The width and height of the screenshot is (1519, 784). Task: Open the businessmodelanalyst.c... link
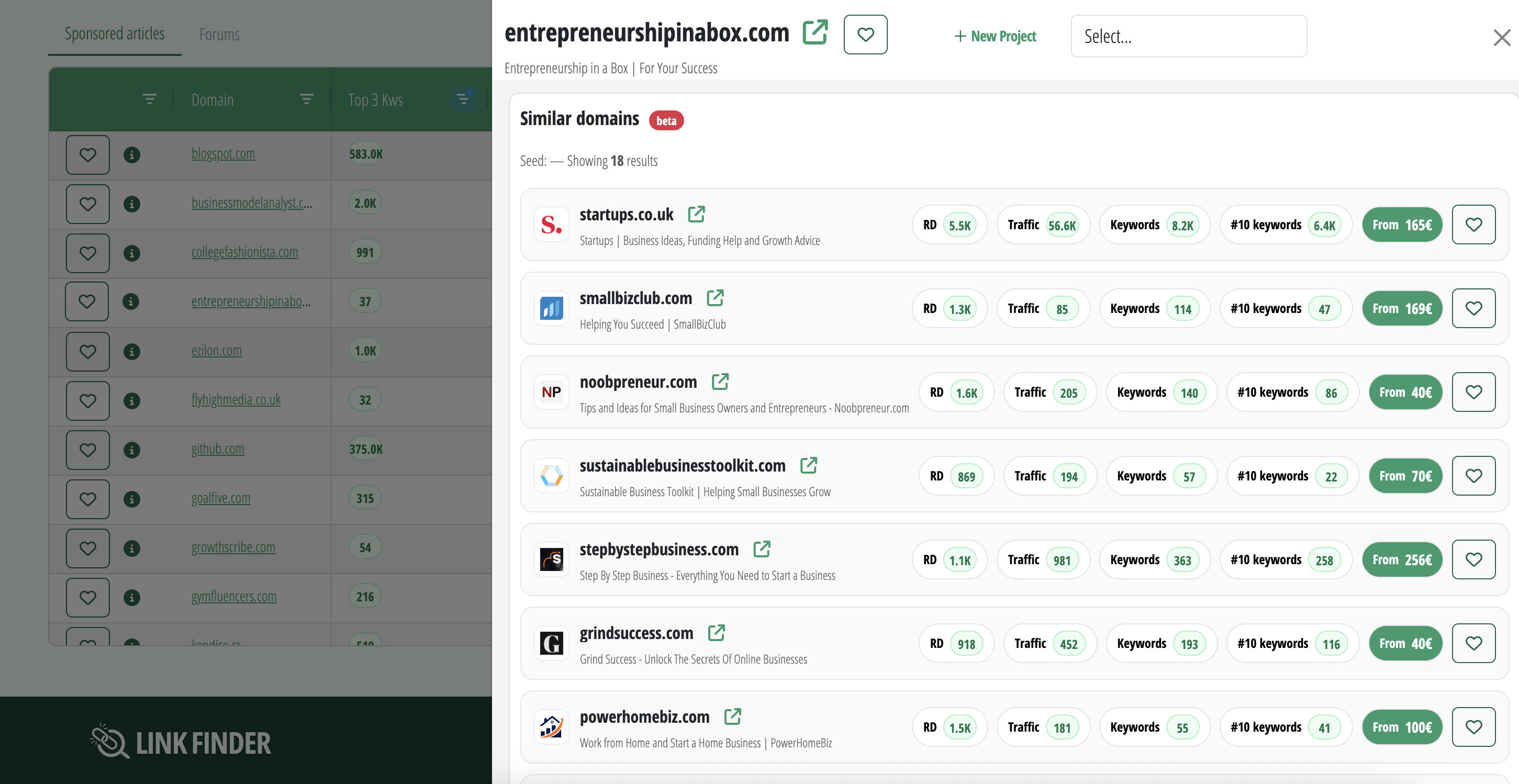tap(252, 203)
